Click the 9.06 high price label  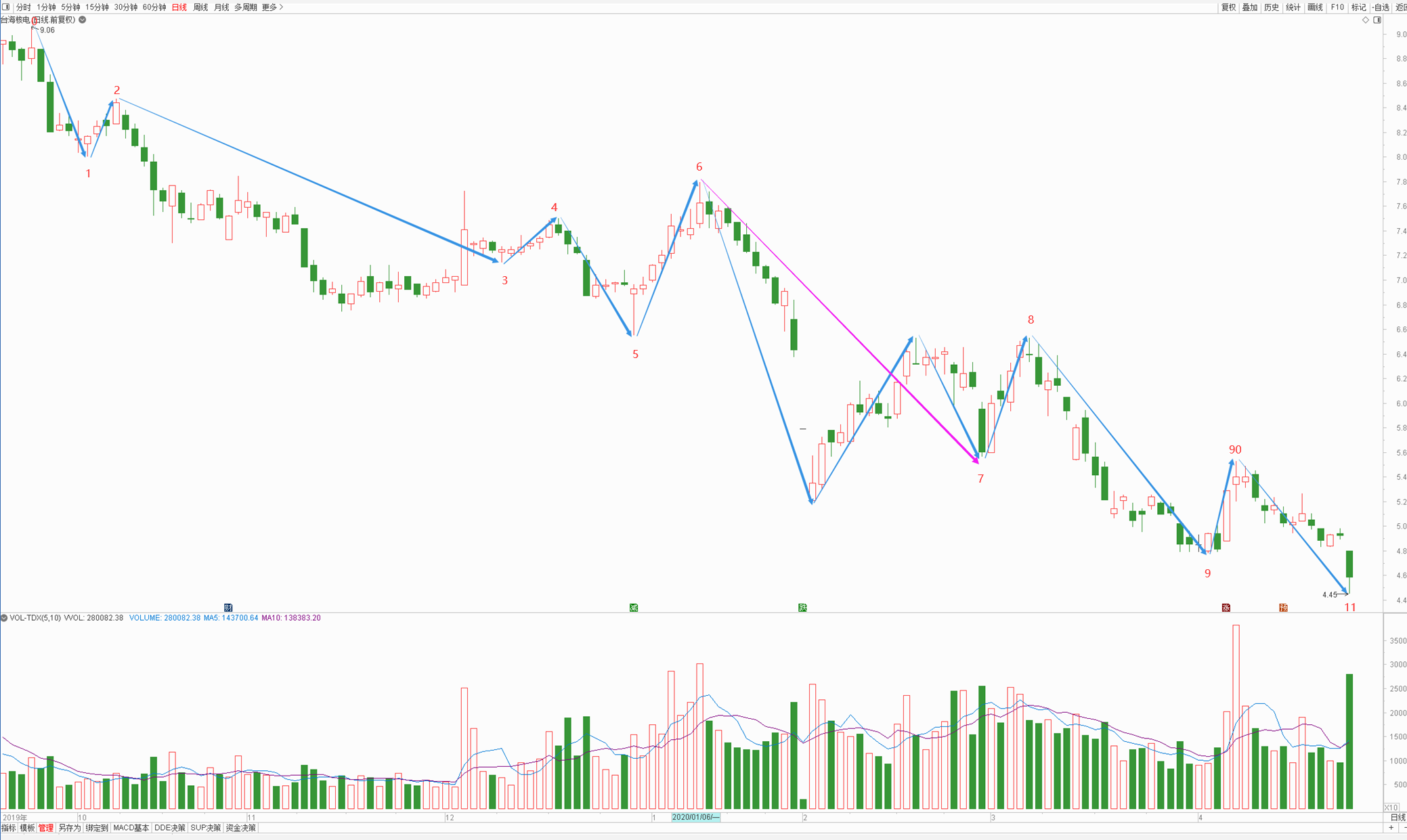point(47,30)
